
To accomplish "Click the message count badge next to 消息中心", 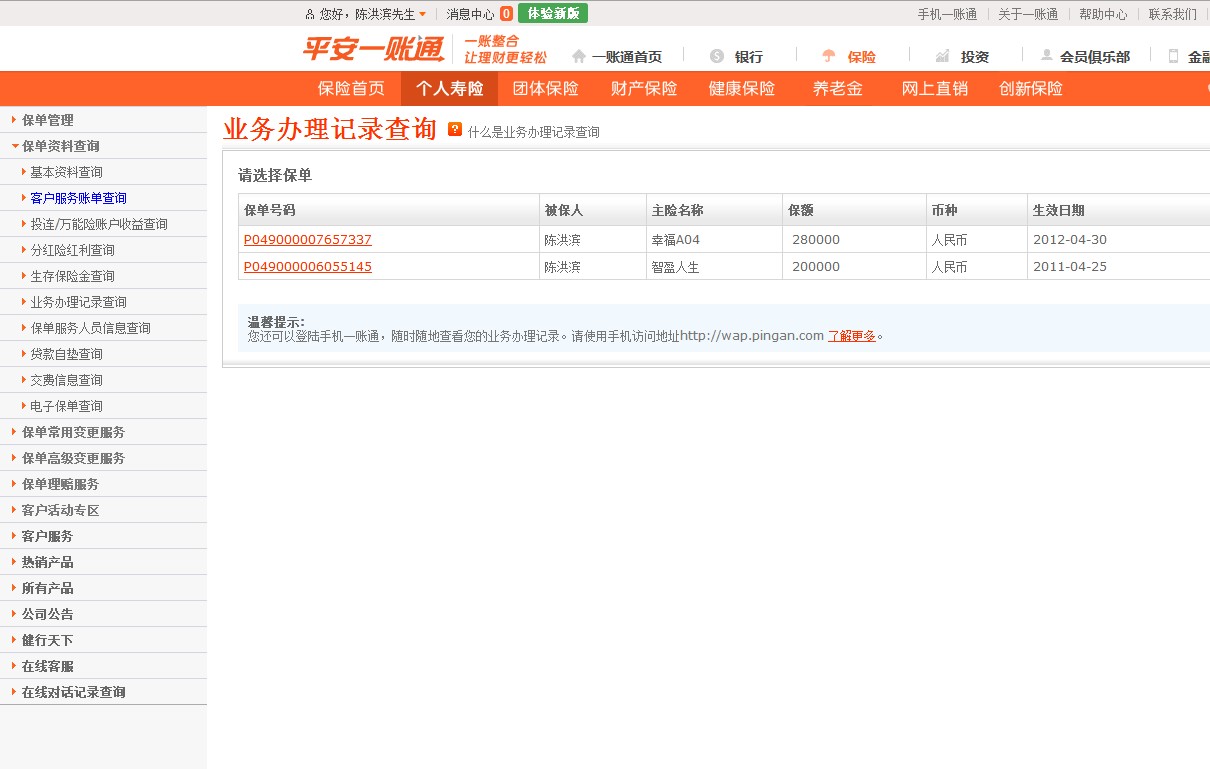I will [x=506, y=14].
